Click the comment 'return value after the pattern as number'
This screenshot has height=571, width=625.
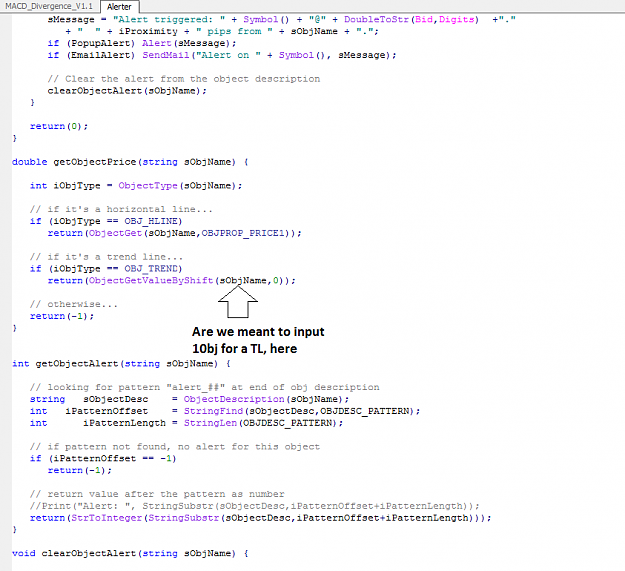[157, 494]
